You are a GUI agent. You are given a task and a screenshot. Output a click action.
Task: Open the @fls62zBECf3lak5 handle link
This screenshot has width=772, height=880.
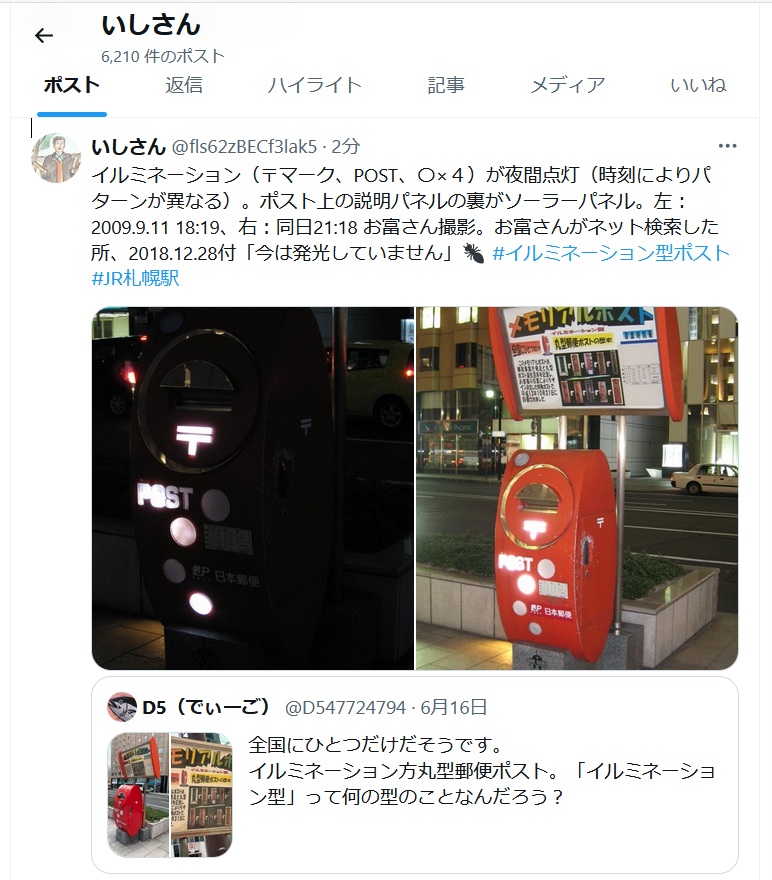coord(244,146)
